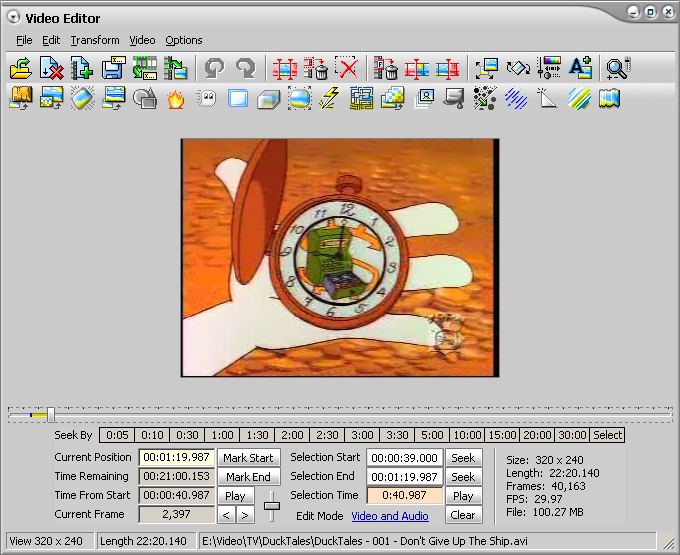Click the Selection Start time field
Screen dimensions: 680x555
coord(404,458)
